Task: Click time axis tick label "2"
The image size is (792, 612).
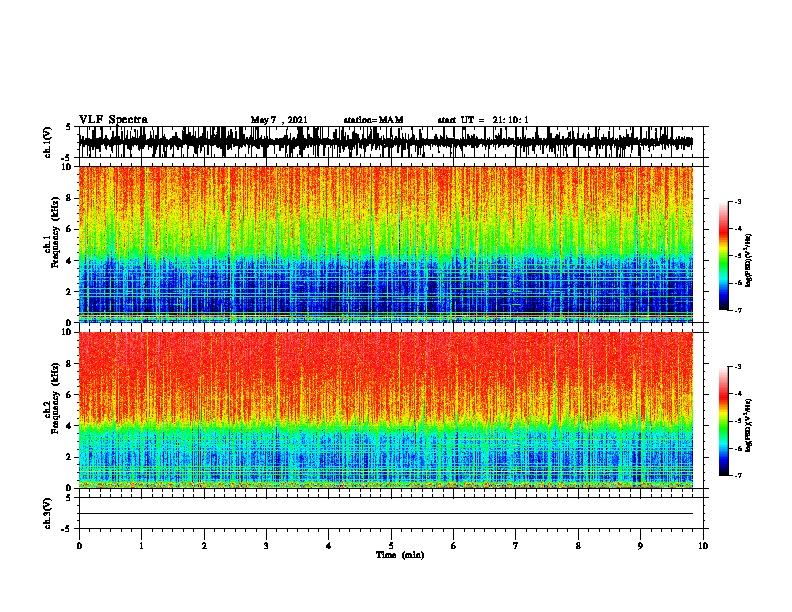Action: pos(204,546)
